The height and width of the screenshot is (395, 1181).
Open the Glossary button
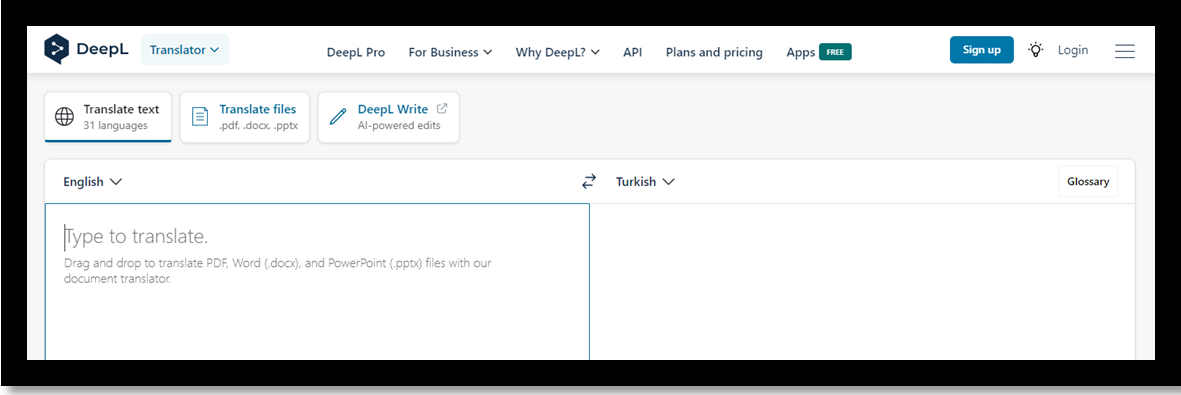click(1088, 182)
